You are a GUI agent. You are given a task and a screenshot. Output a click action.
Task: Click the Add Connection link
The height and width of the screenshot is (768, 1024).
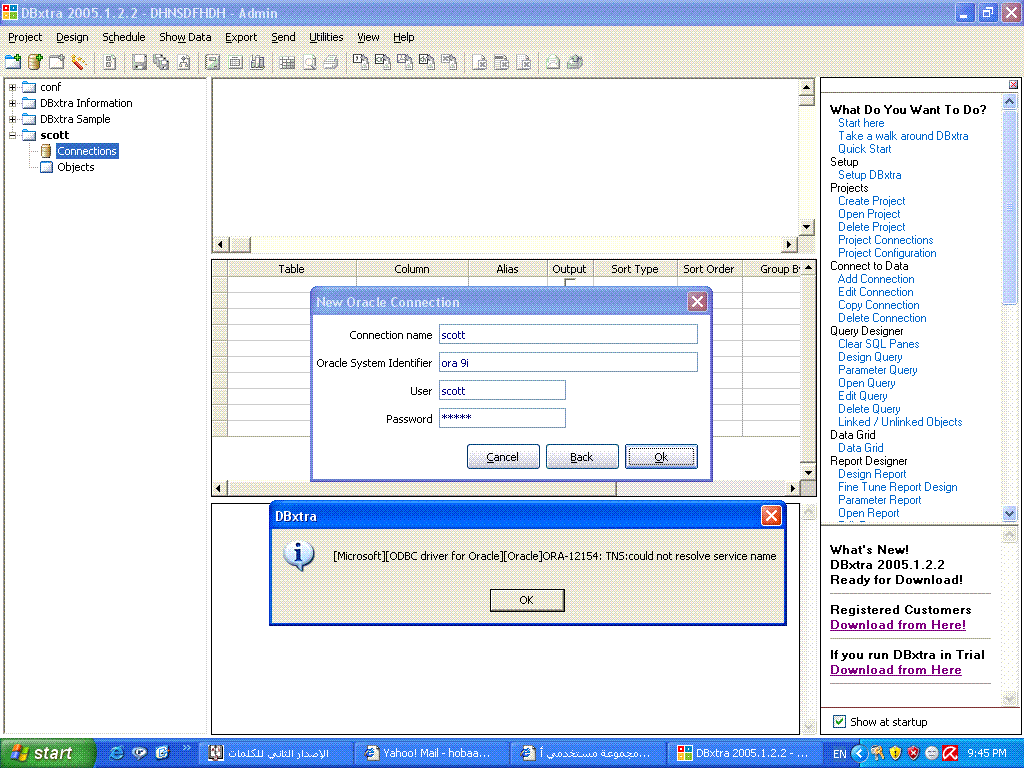[875, 279]
